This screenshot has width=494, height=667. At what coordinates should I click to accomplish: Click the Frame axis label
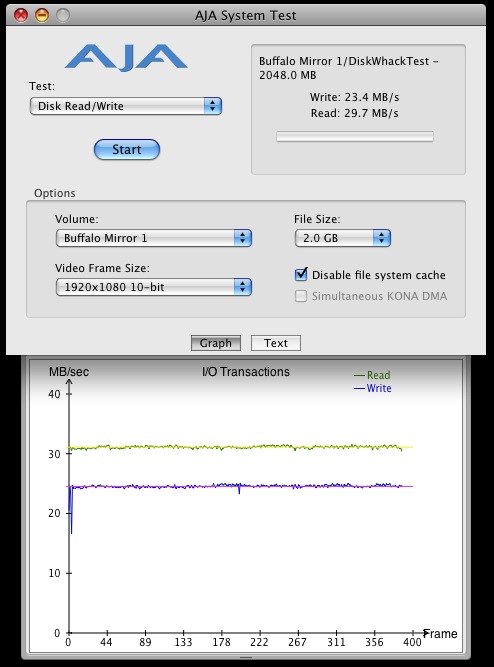(x=441, y=634)
